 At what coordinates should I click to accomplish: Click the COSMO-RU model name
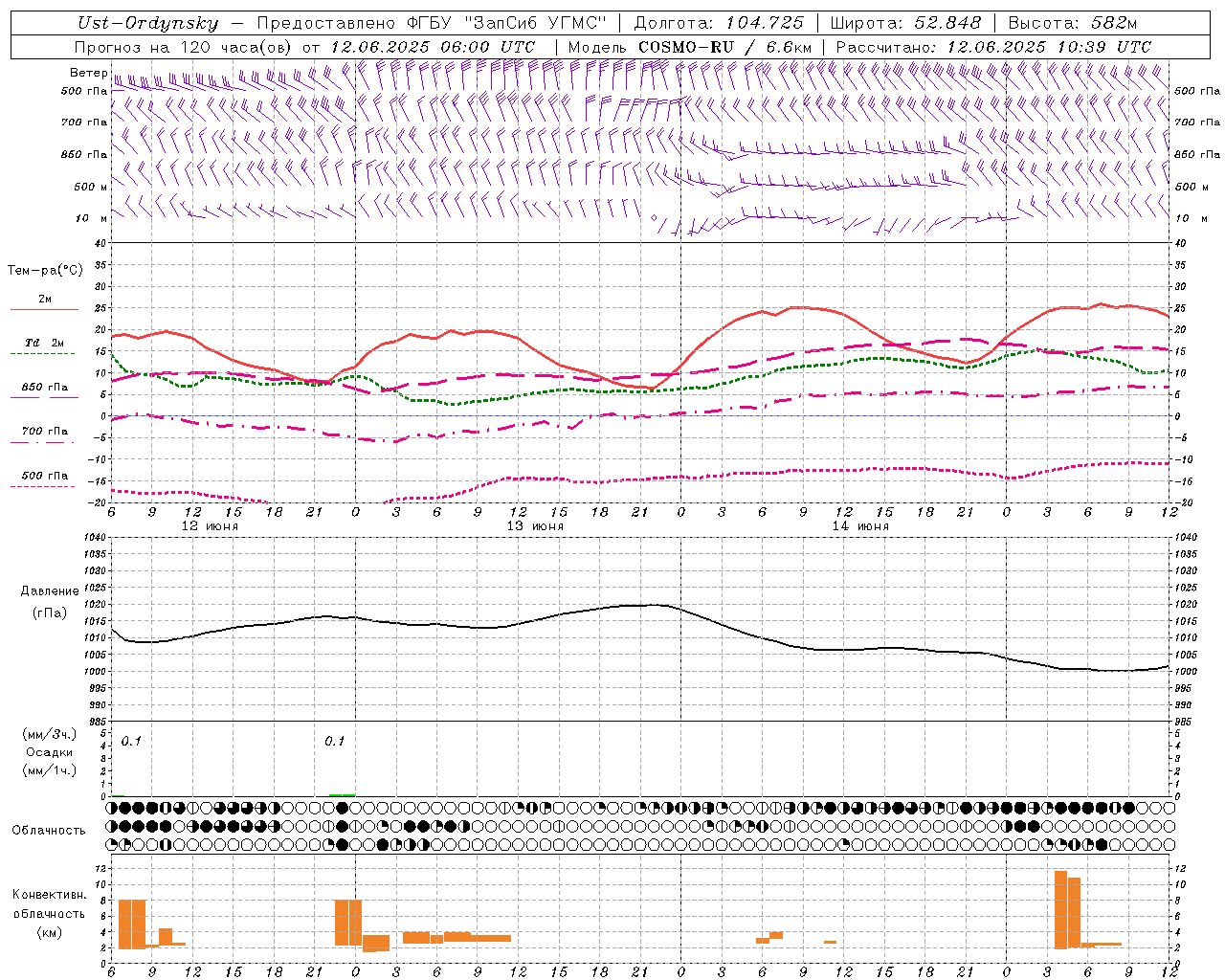686,47
